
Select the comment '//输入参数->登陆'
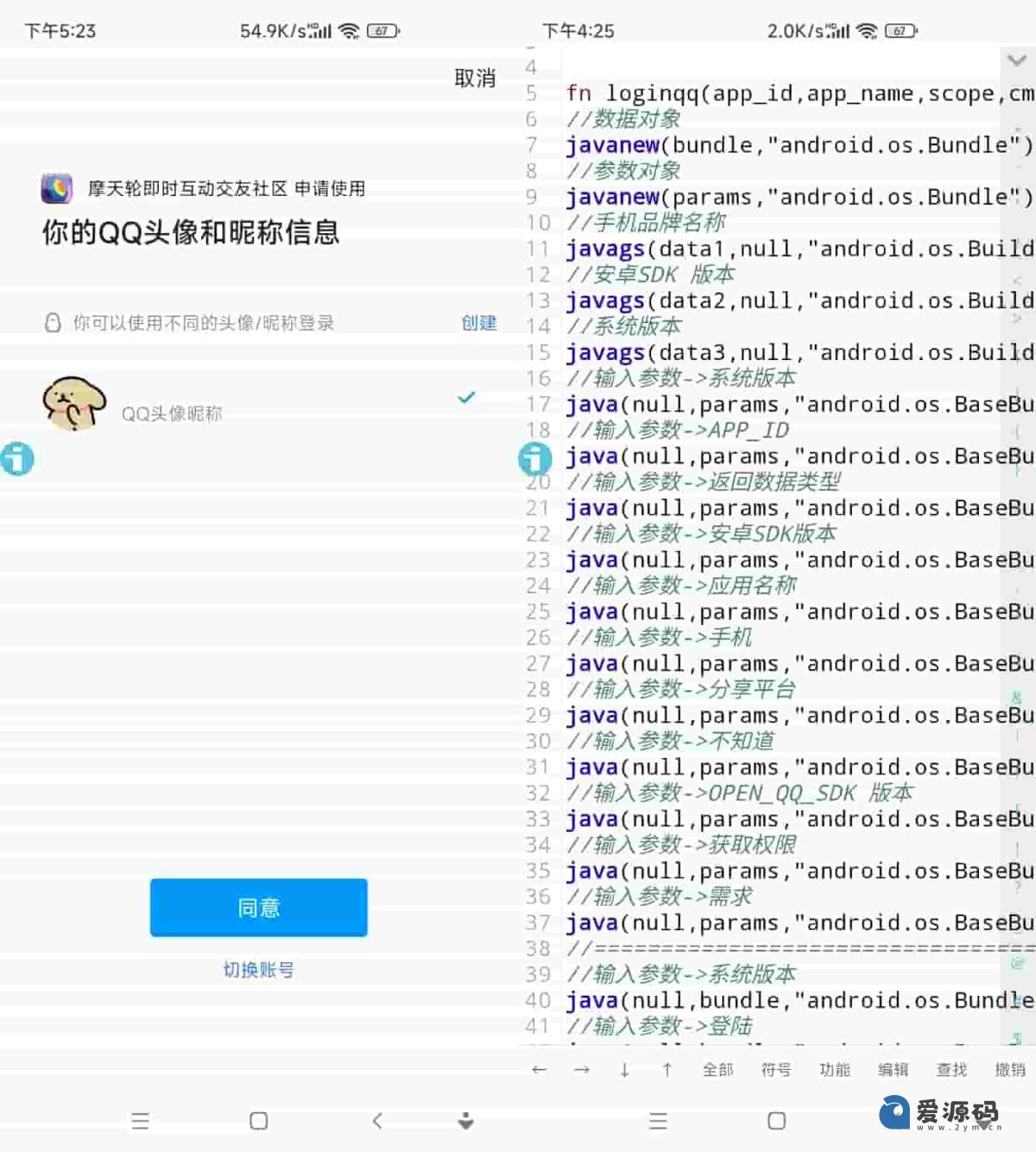(x=660, y=1026)
